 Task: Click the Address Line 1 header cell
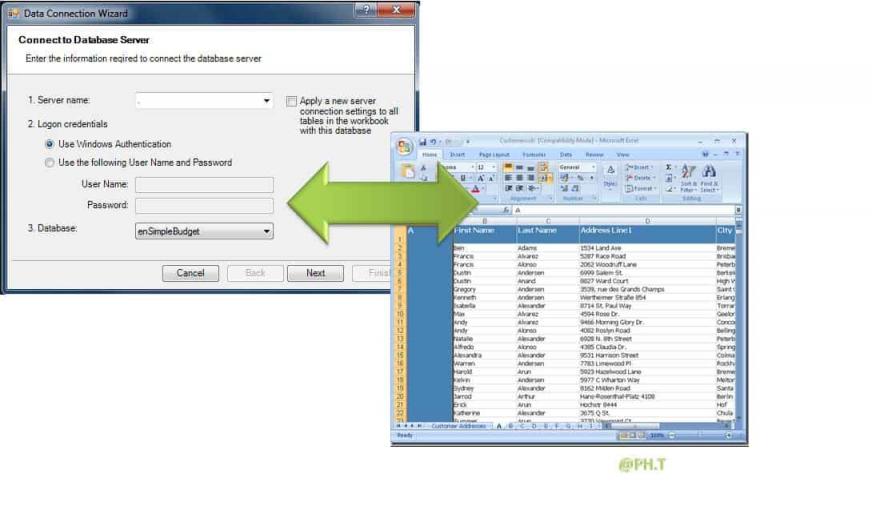pos(647,234)
